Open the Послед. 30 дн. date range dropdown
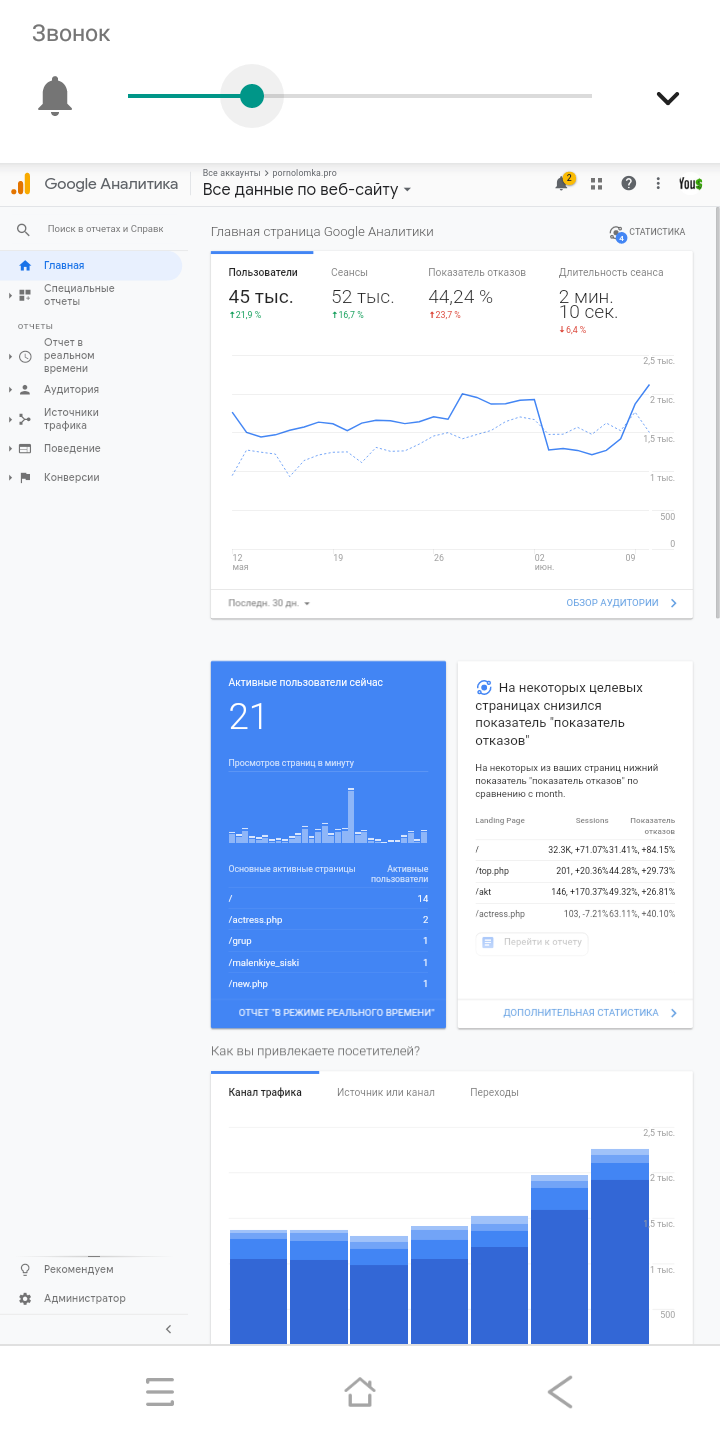Screen dimensions: 720x1440 coord(270,603)
